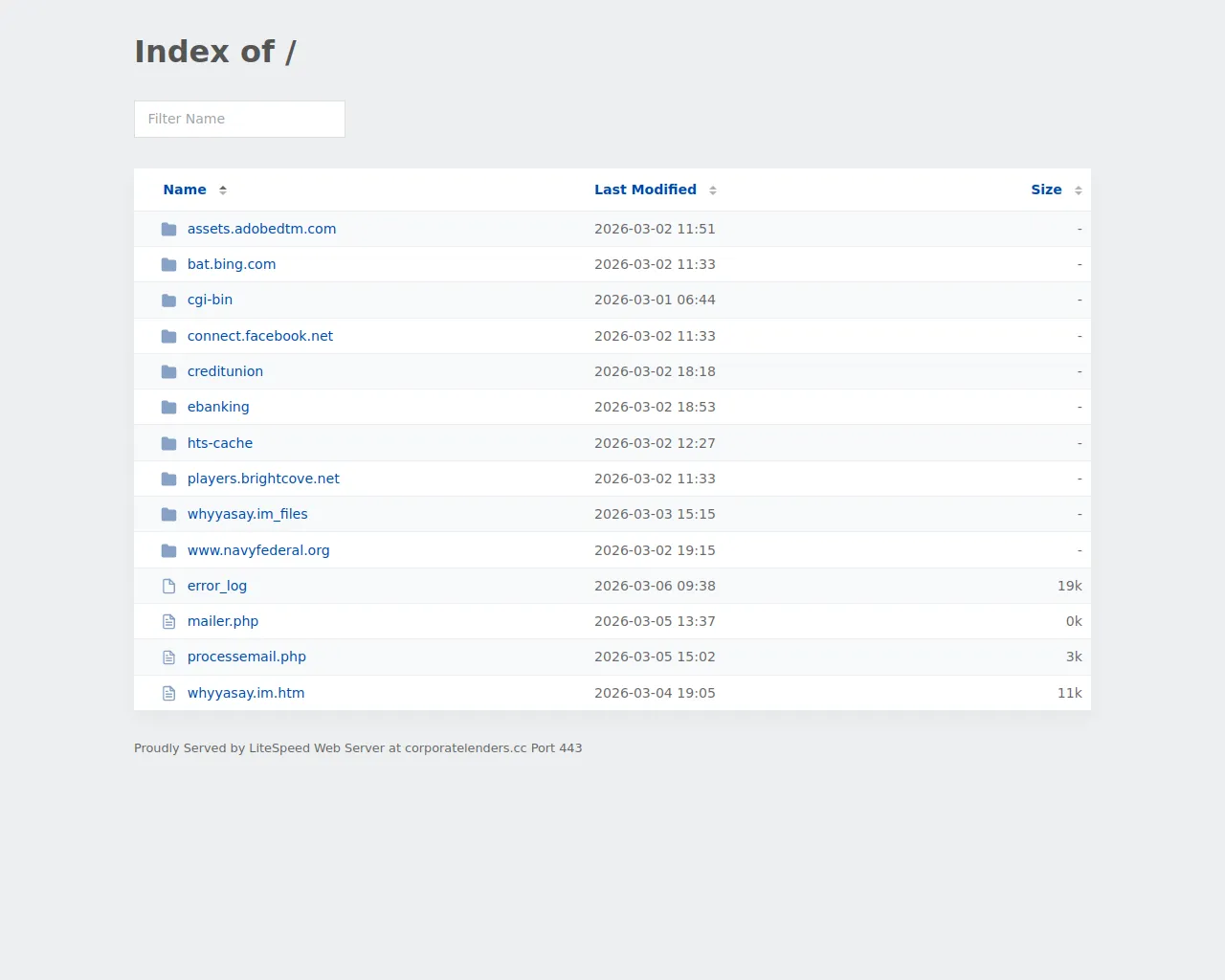Open players.brightcove.net folder link
The image size is (1225, 980).
pyautogui.click(x=263, y=479)
